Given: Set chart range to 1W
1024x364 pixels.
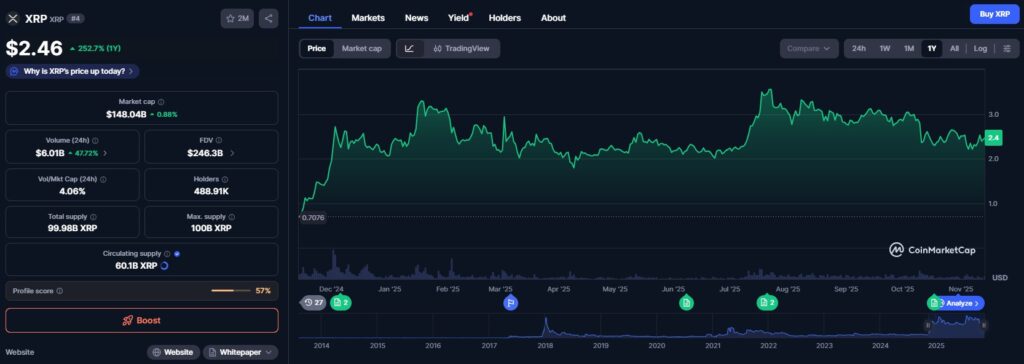Looking at the screenshot, I should tap(885, 48).
